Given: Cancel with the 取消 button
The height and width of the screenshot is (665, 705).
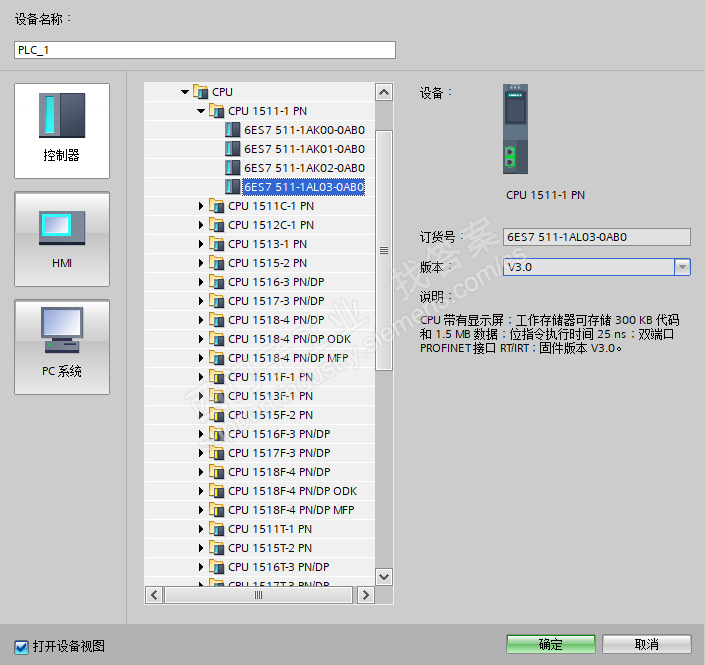Looking at the screenshot, I should (647, 644).
